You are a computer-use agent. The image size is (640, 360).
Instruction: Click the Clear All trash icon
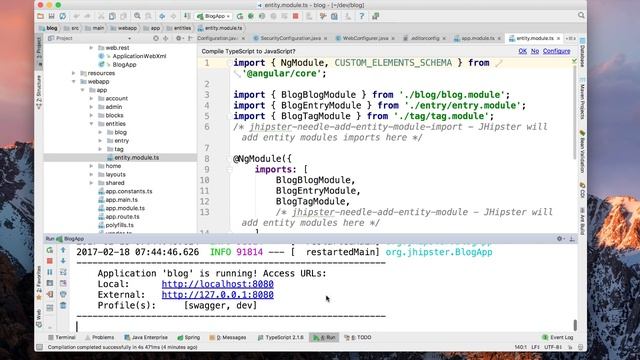pyautogui.click(x=63, y=305)
